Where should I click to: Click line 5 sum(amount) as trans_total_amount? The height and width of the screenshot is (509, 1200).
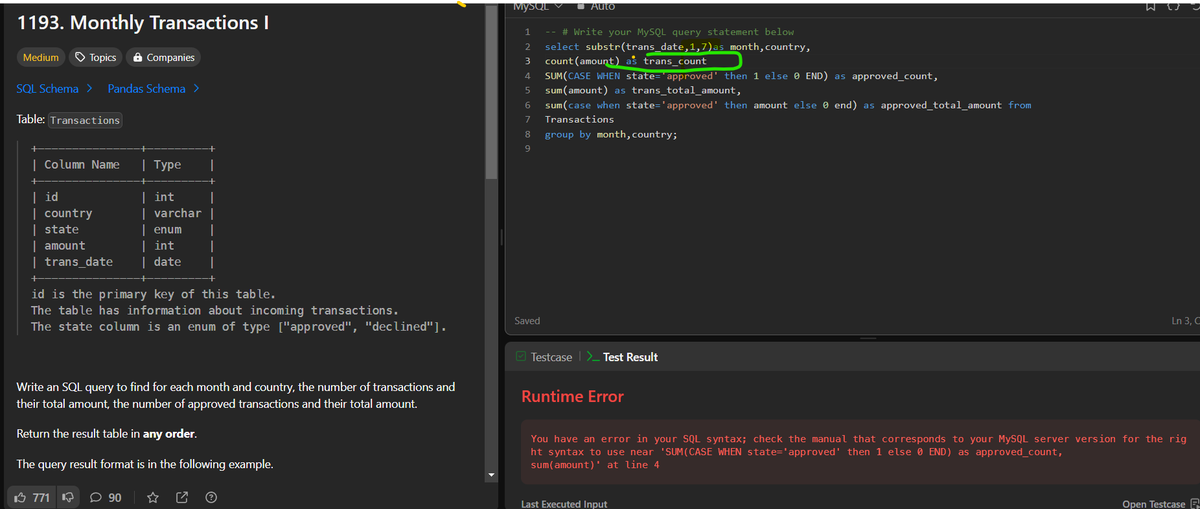(x=642, y=90)
